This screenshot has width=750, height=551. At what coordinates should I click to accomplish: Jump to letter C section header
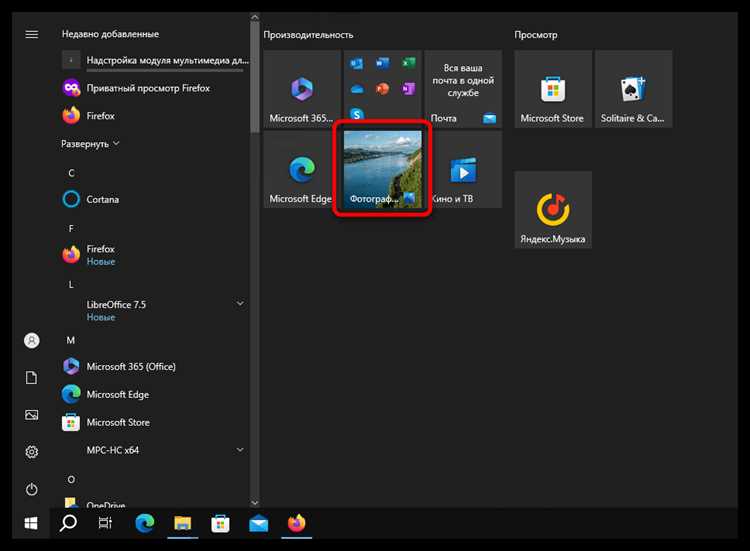click(71, 173)
